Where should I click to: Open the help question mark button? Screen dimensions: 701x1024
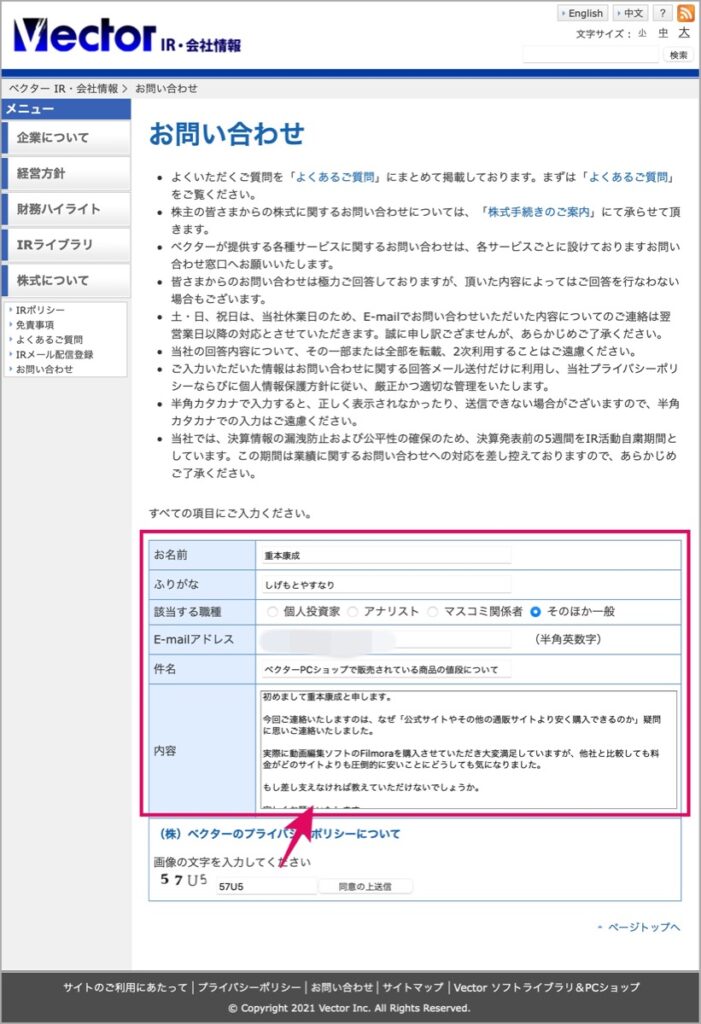662,13
